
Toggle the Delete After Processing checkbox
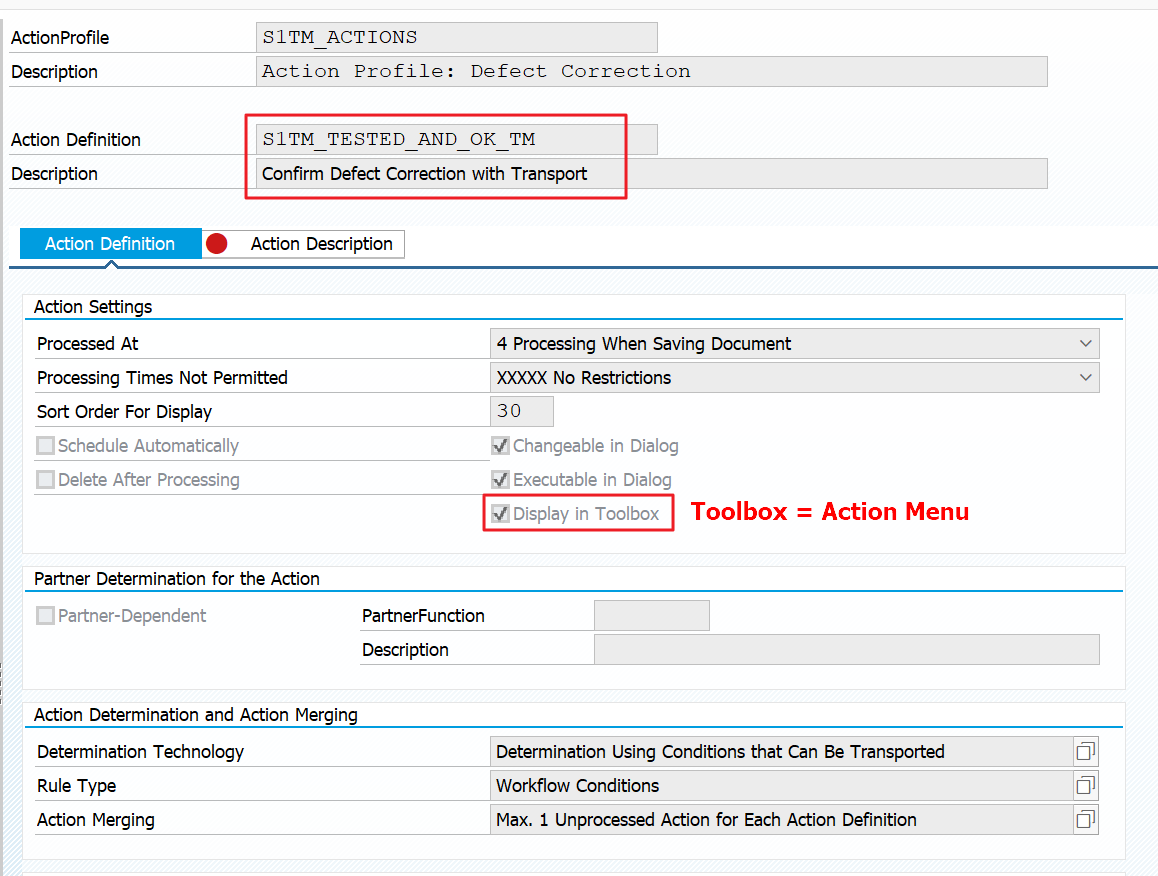(x=46, y=480)
